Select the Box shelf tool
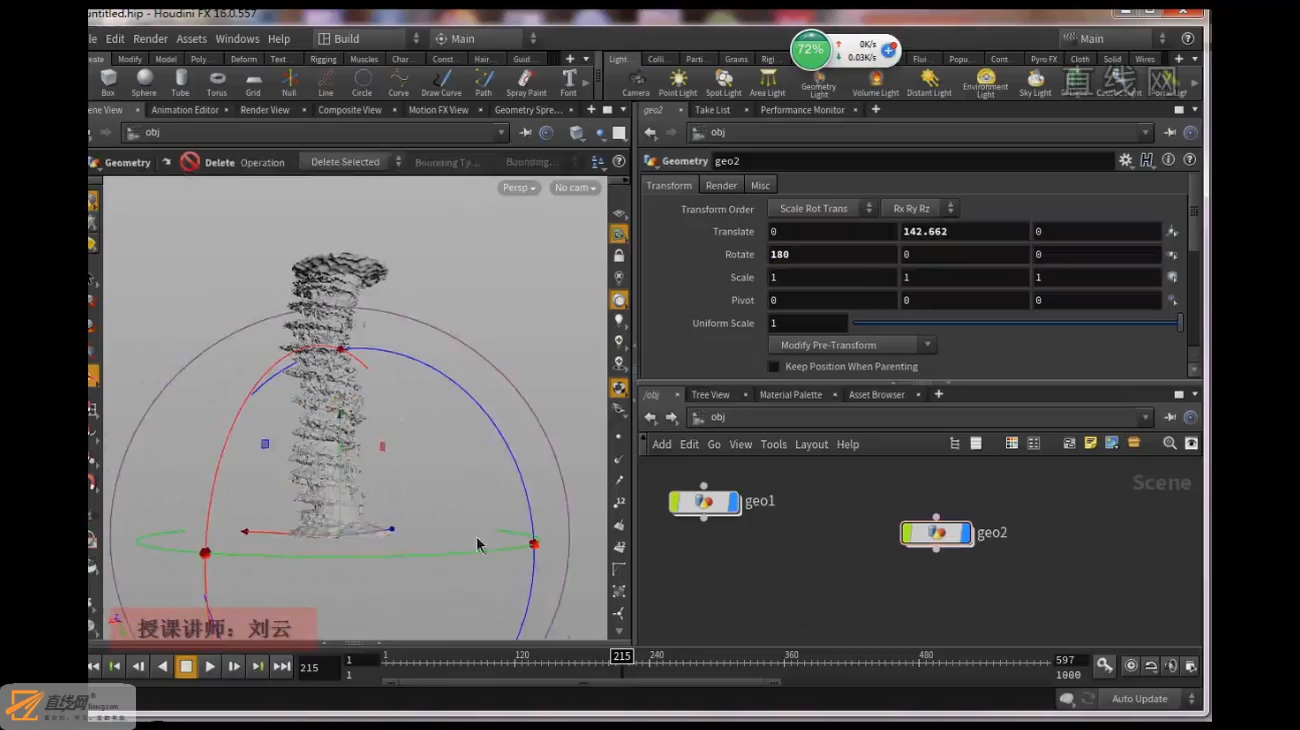This screenshot has width=1300, height=730. 108,82
